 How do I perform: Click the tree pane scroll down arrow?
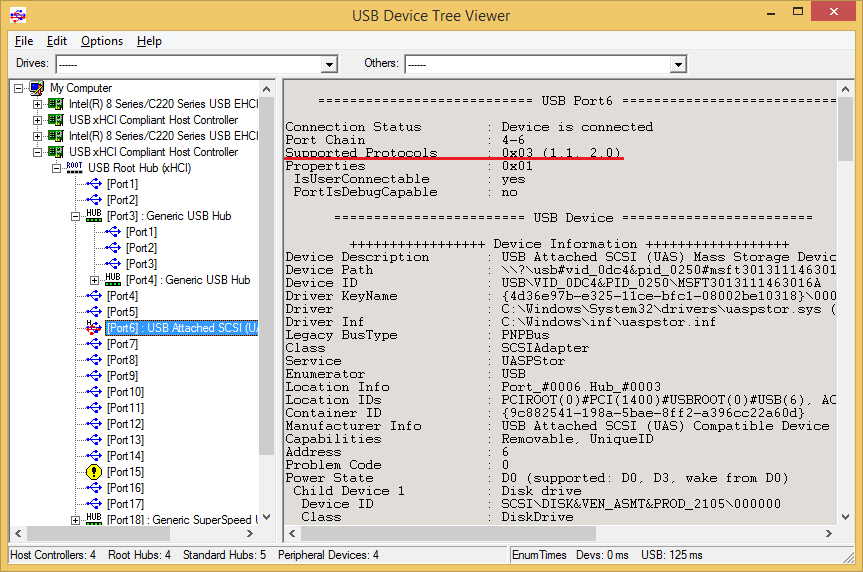(266, 517)
